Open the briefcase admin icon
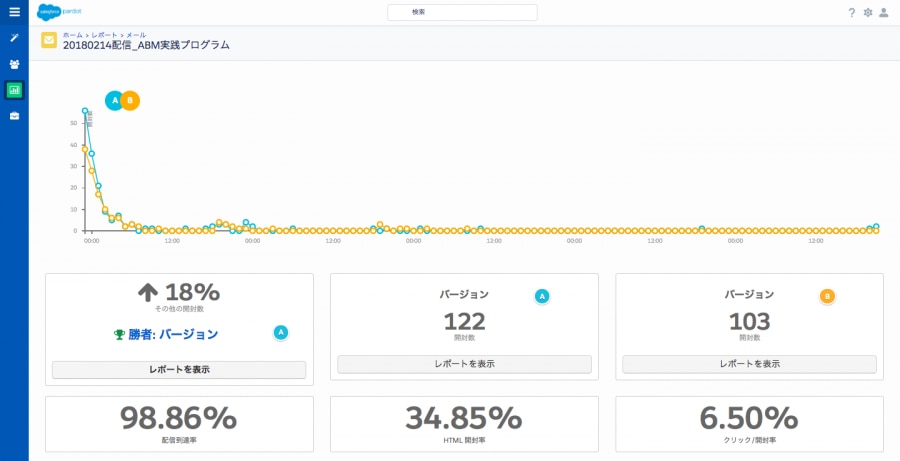 click(x=14, y=116)
